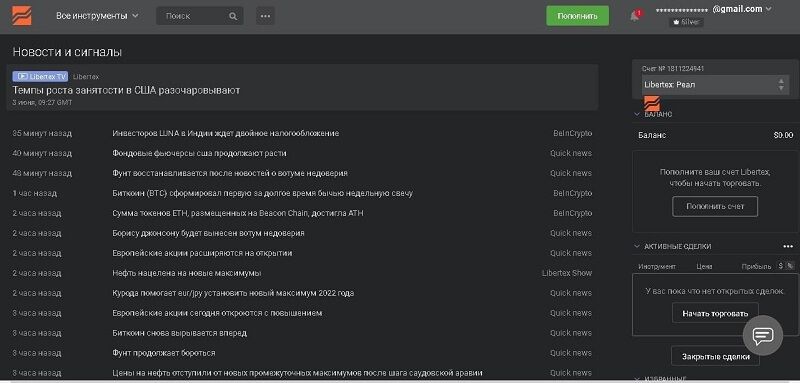Open notifications via the bell icon
The image size is (800, 383).
point(634,16)
